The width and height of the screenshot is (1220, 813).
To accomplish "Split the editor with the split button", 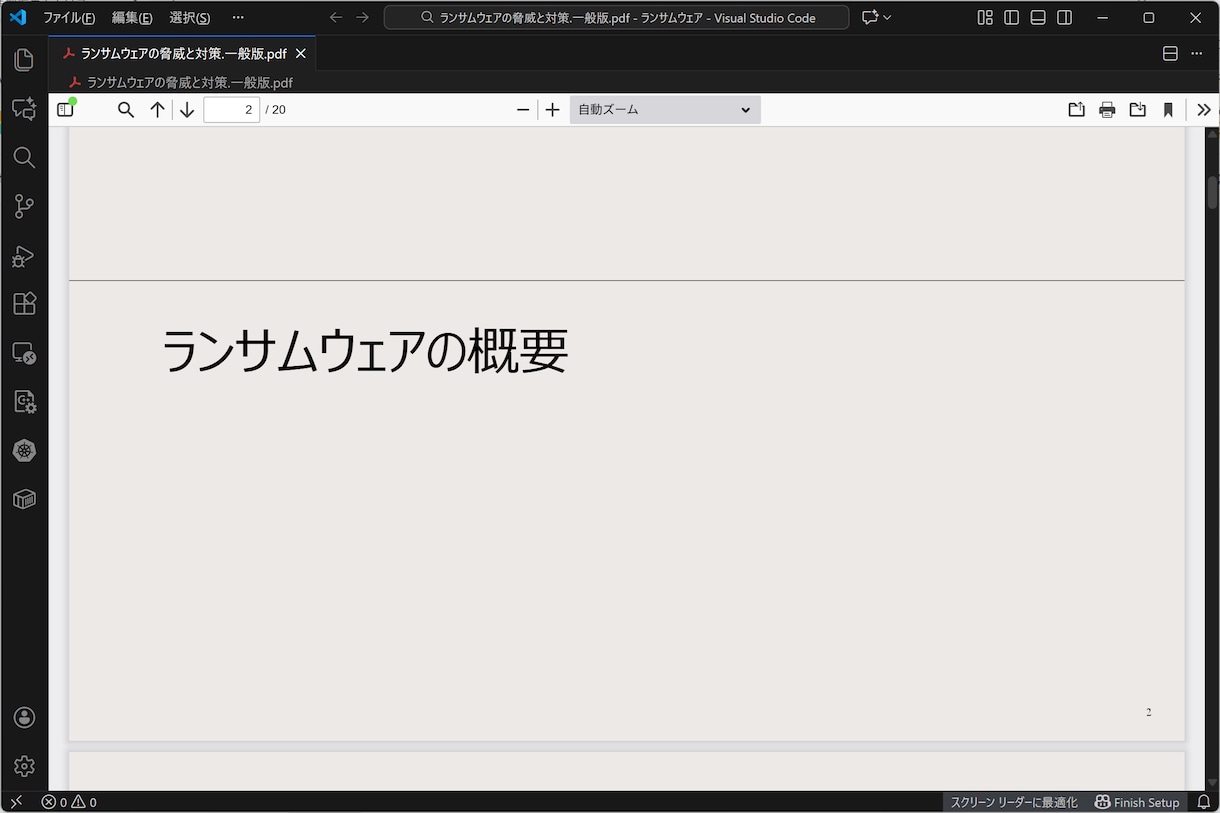I will (x=1170, y=54).
